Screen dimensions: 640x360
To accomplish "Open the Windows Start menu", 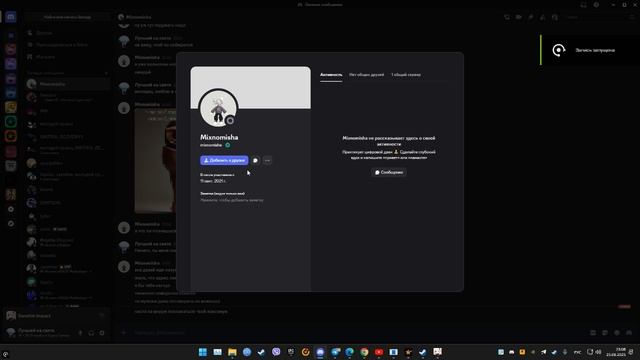I will [x=203, y=352].
